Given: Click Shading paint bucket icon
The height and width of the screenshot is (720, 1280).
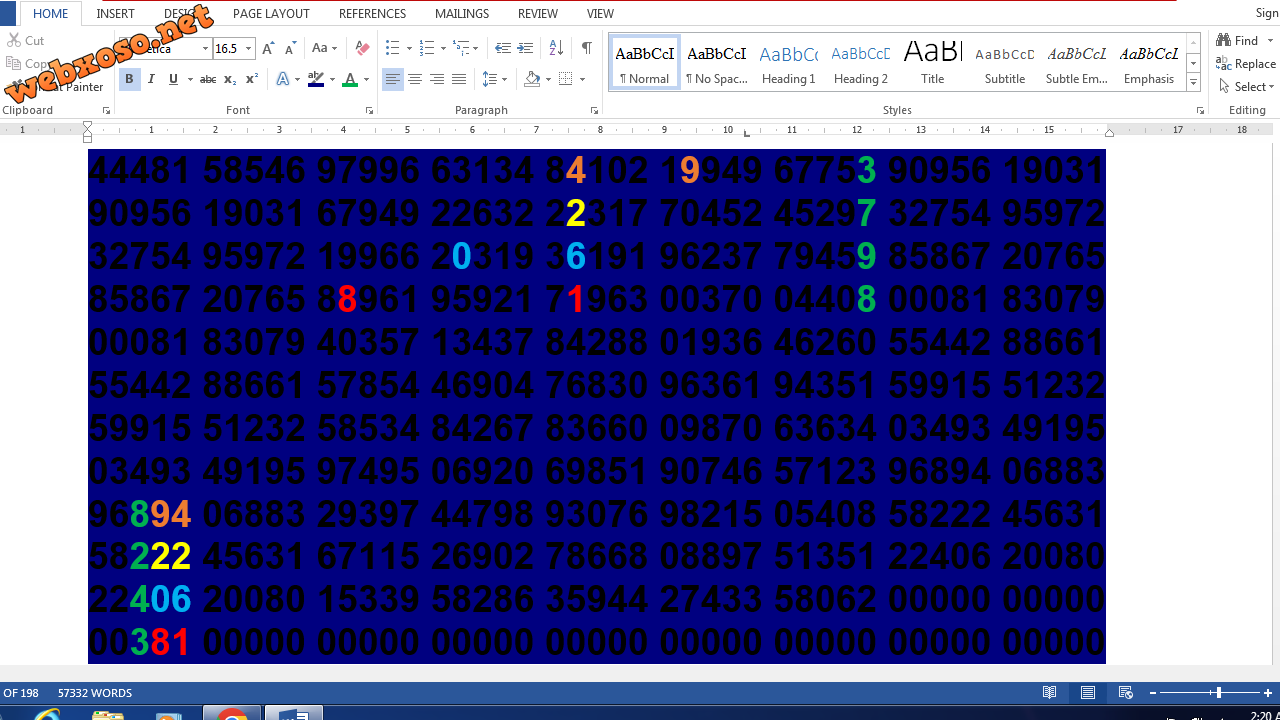Looking at the screenshot, I should pos(532,79).
